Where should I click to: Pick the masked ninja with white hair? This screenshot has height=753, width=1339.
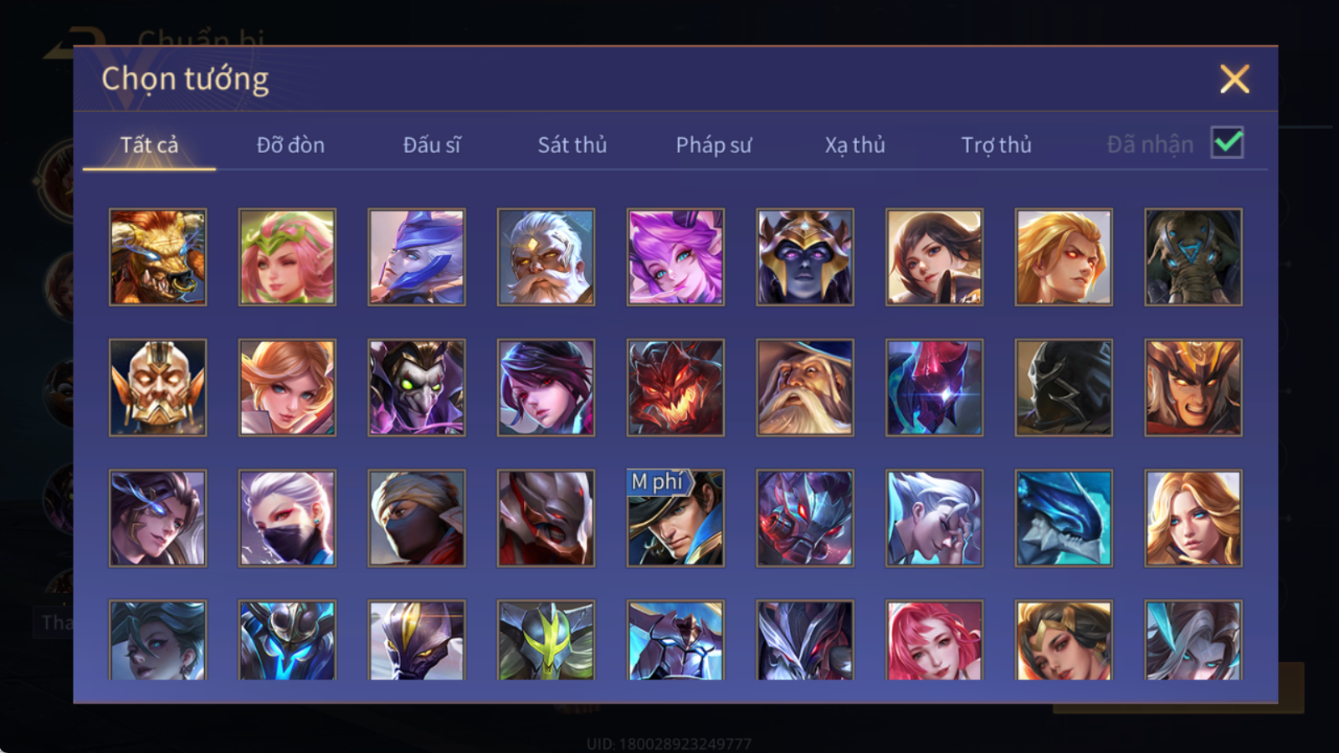287,519
